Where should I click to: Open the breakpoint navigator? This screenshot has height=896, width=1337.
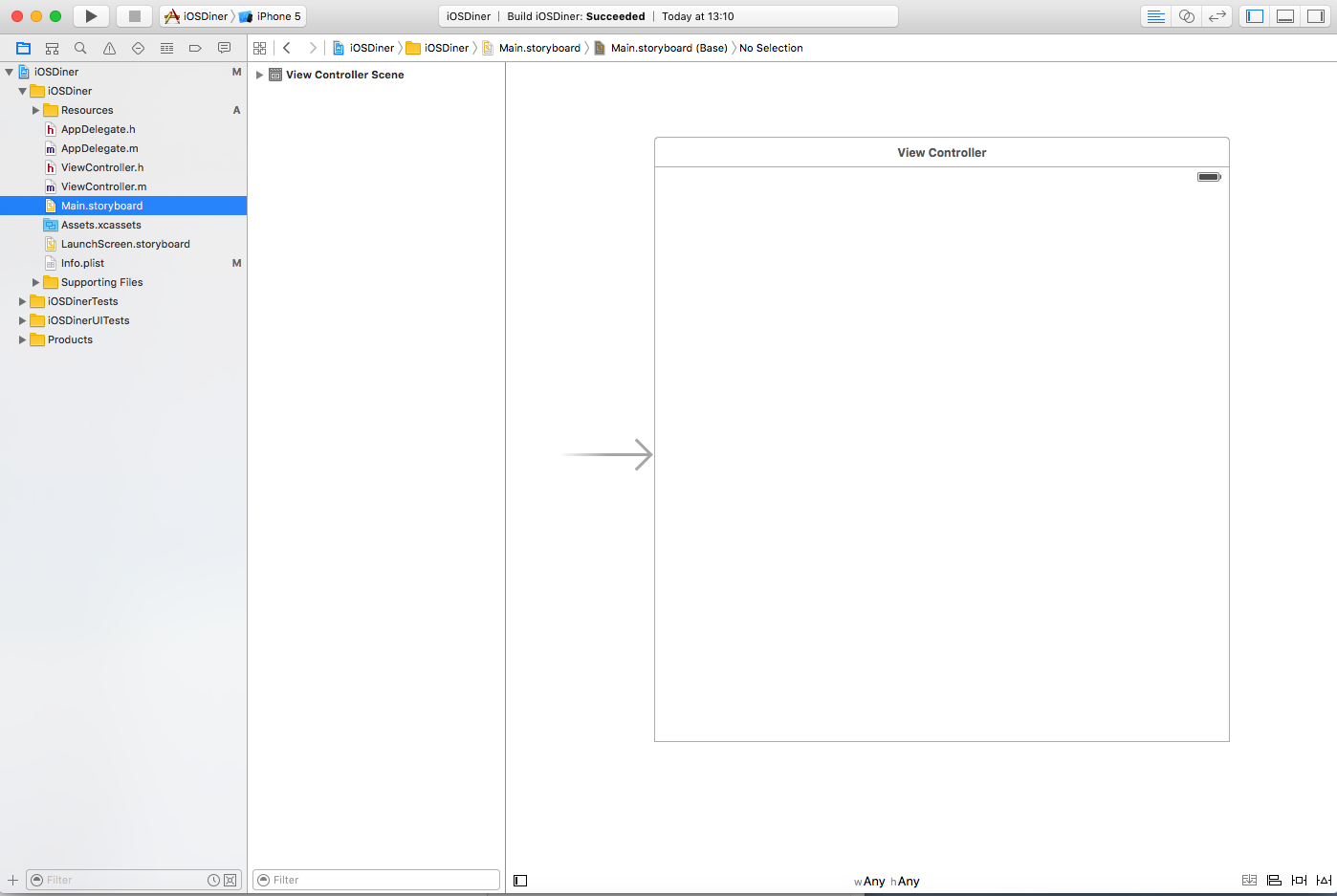(195, 48)
